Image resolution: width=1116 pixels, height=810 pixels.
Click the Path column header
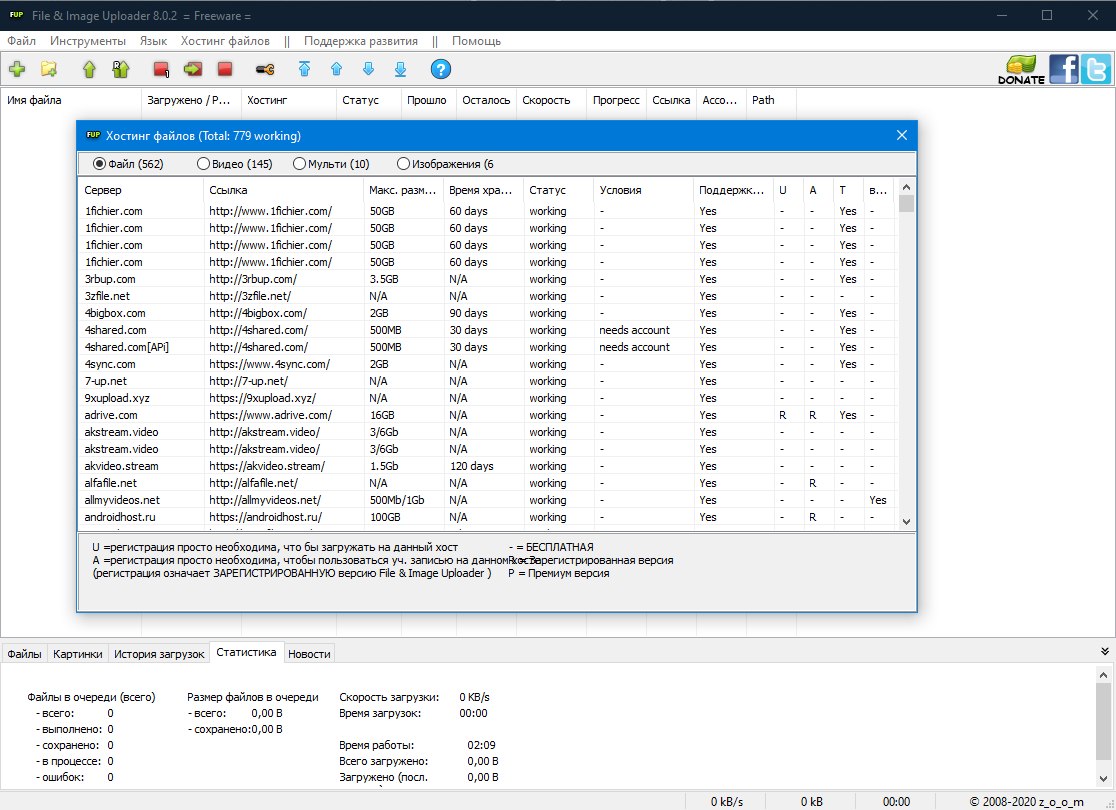(771, 100)
